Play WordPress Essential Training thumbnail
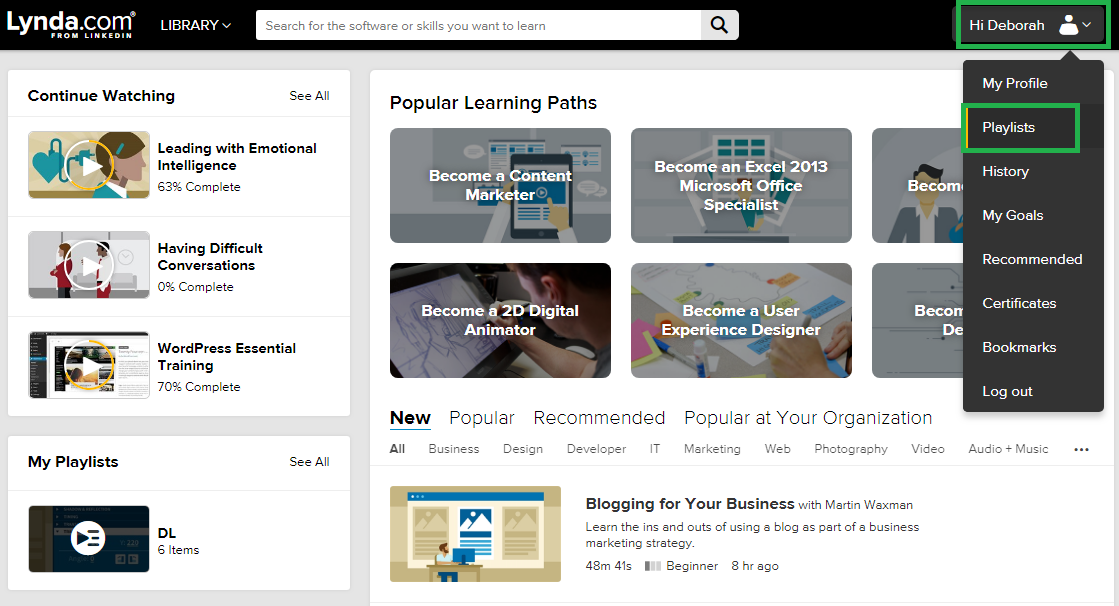The height and width of the screenshot is (606, 1119). pyautogui.click(x=88, y=365)
